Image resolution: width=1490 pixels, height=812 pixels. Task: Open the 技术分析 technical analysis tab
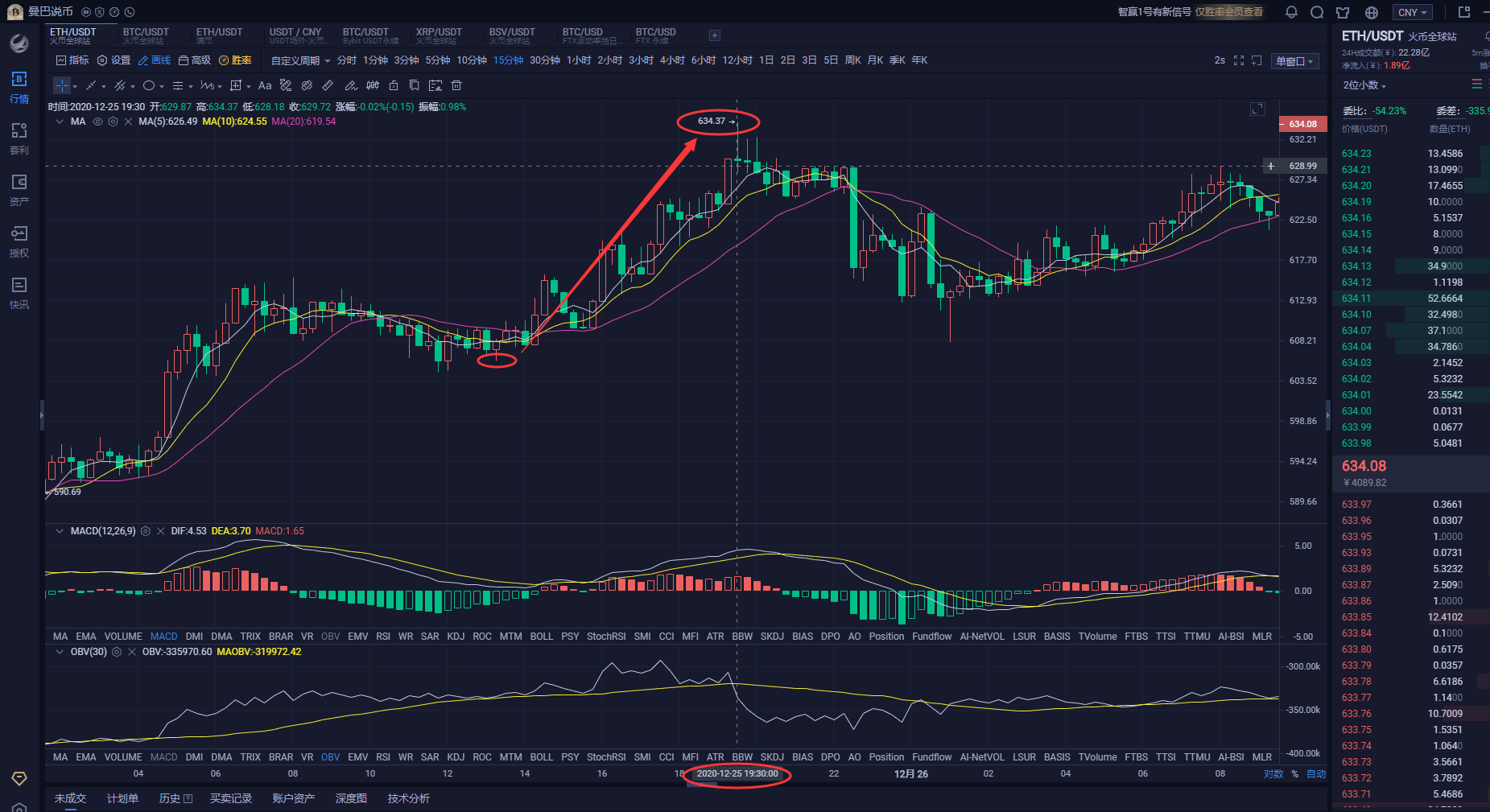(x=409, y=798)
